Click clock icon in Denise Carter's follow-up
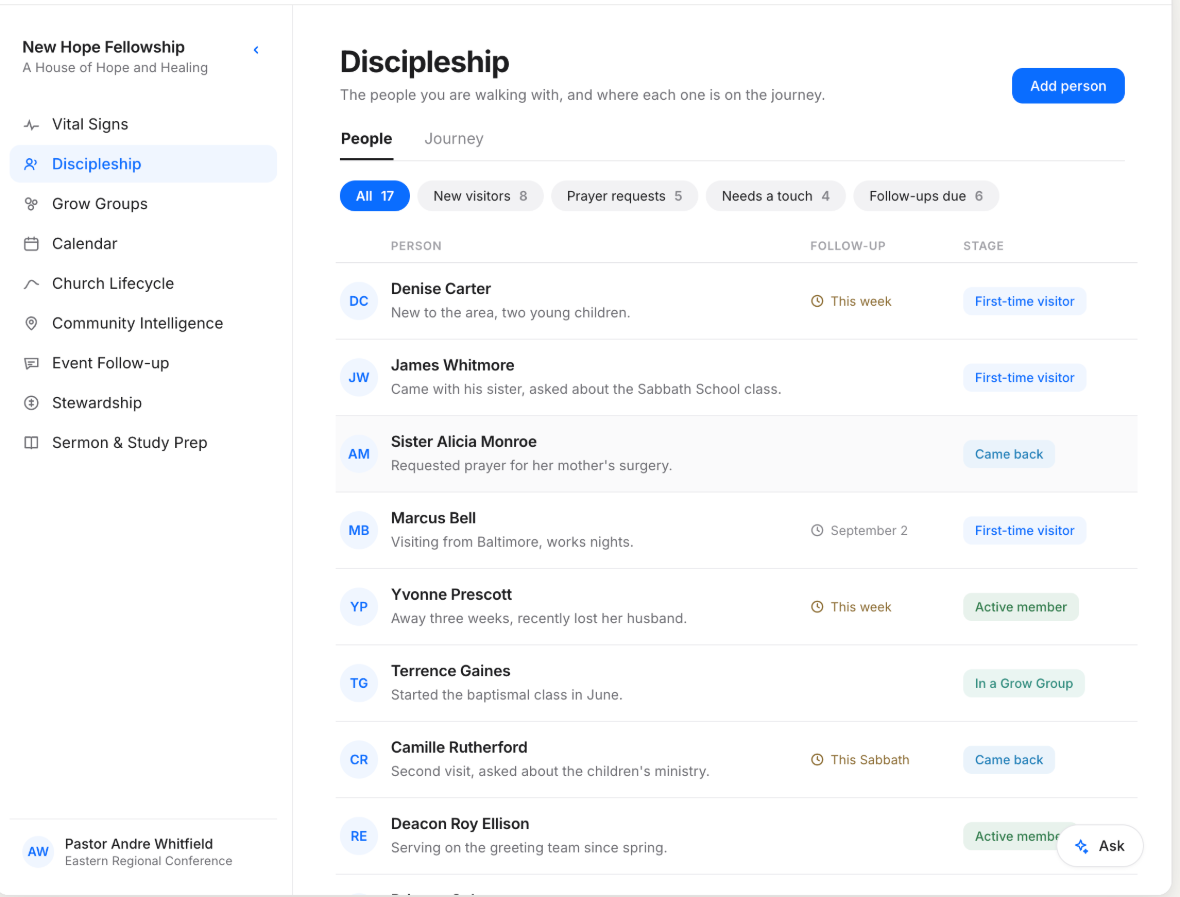 click(817, 301)
